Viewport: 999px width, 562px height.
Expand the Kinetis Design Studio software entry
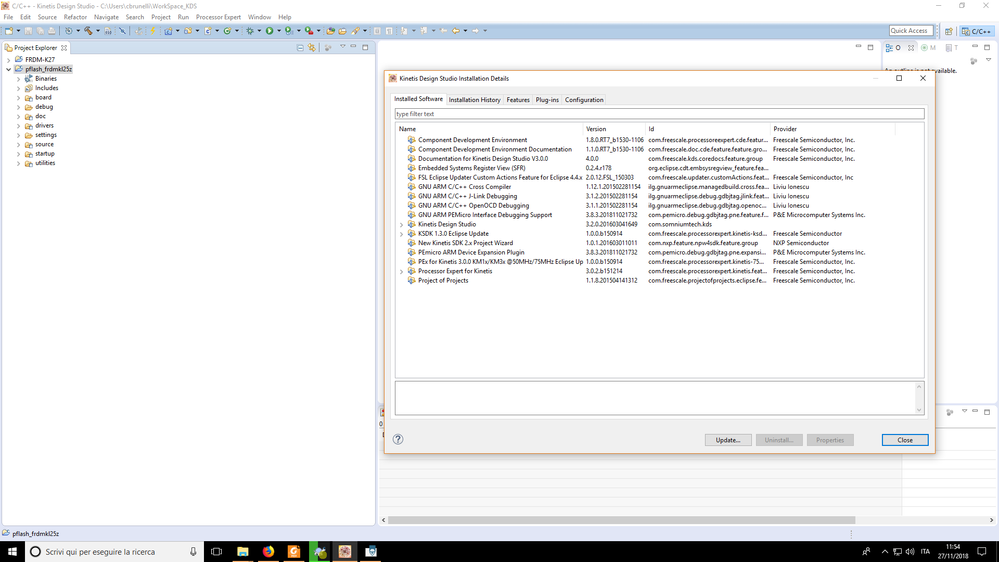(x=401, y=225)
